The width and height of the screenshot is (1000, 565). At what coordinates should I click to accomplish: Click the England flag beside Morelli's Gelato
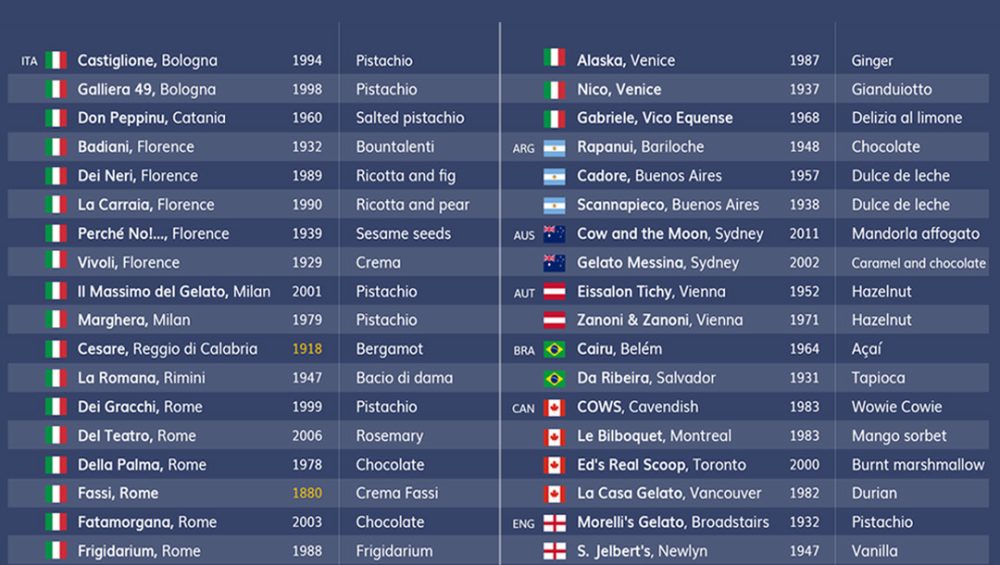pos(554,523)
